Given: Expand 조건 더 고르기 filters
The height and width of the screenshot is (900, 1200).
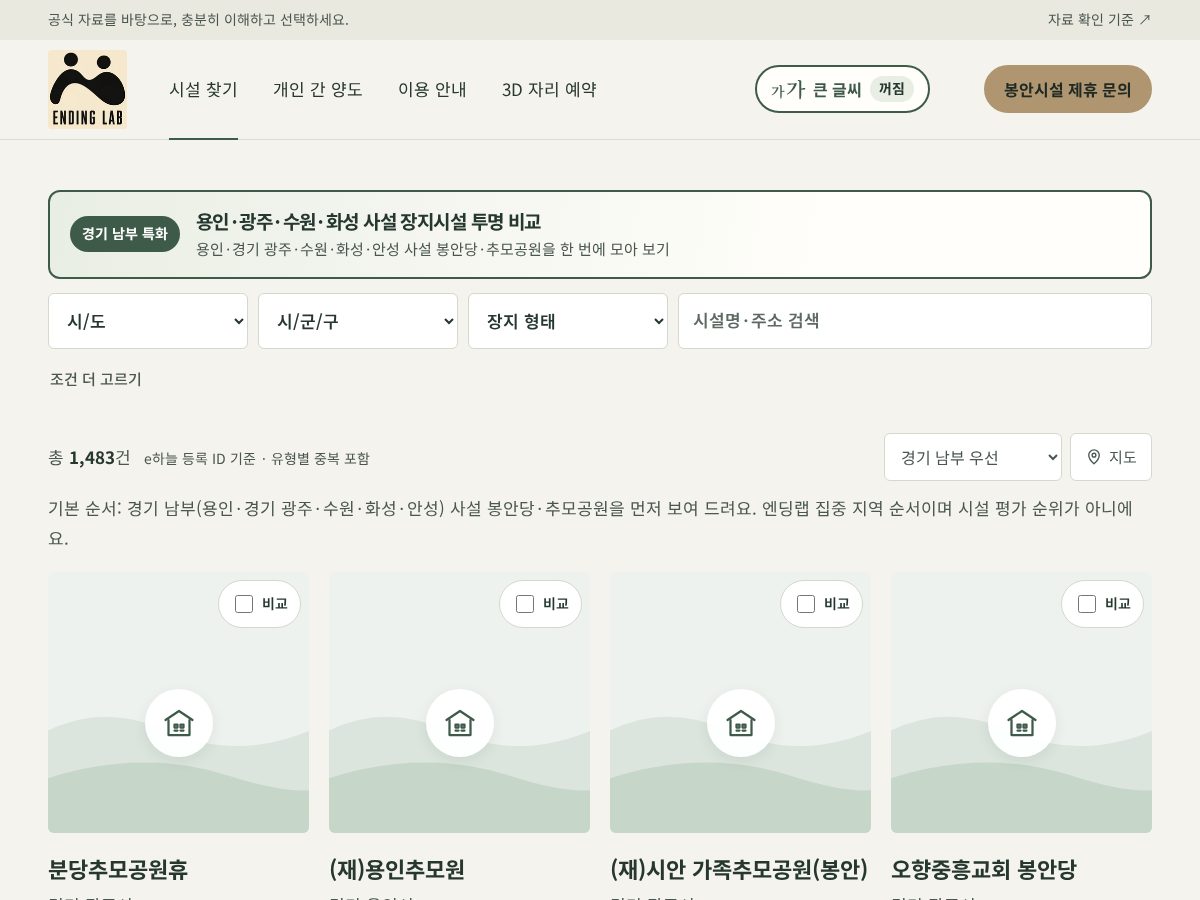Looking at the screenshot, I should [96, 379].
